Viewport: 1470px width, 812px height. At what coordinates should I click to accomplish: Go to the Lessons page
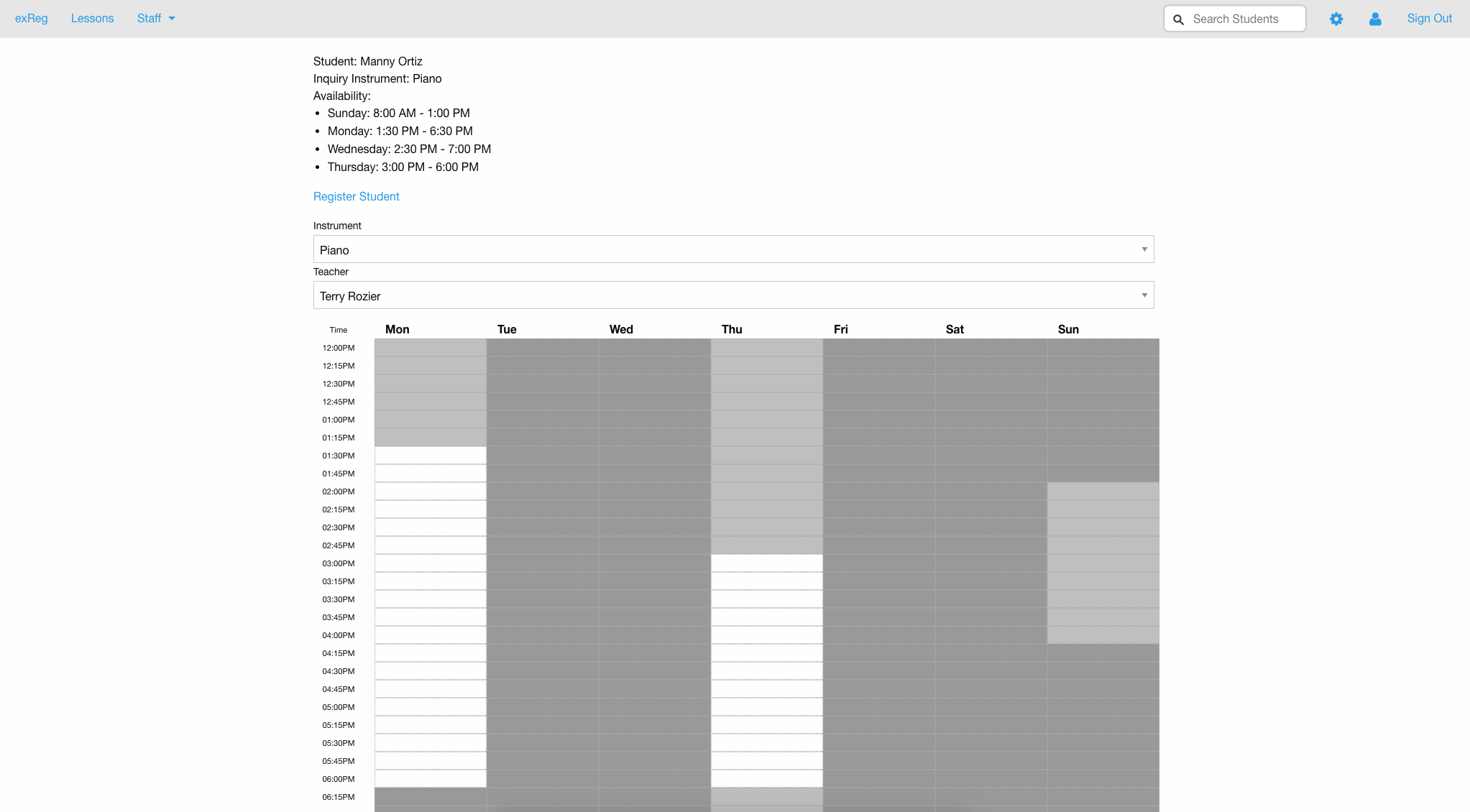(92, 19)
